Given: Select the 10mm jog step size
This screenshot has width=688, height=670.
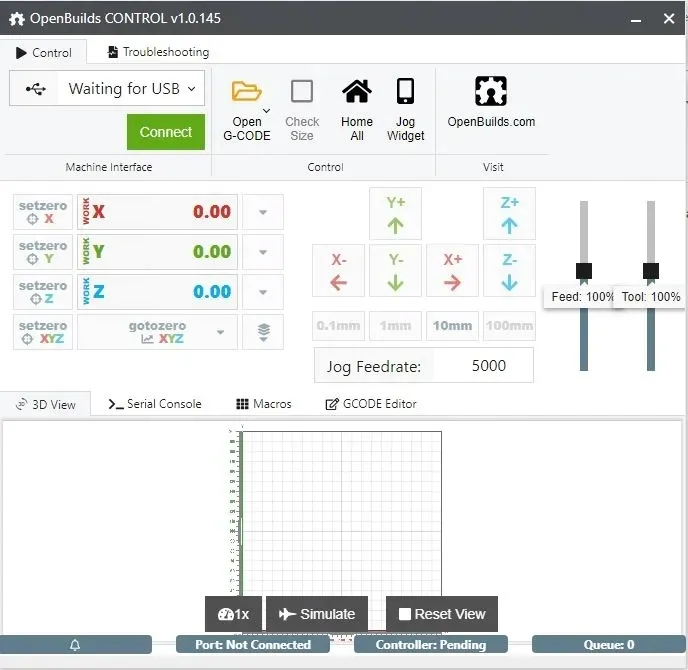Looking at the screenshot, I should [452, 326].
